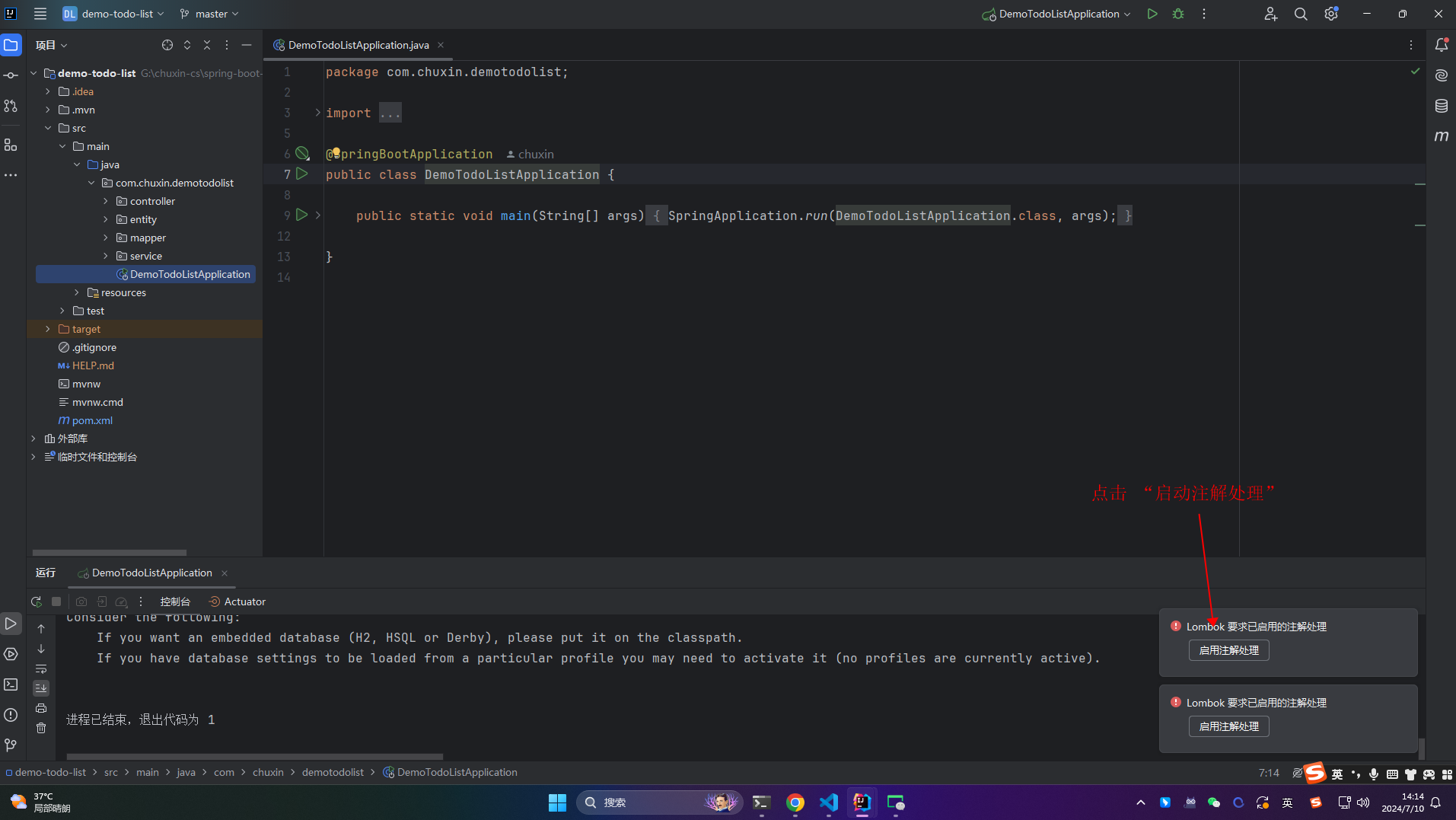Open Windows Start menu
This screenshot has width=1456, height=820.
pos(557,802)
